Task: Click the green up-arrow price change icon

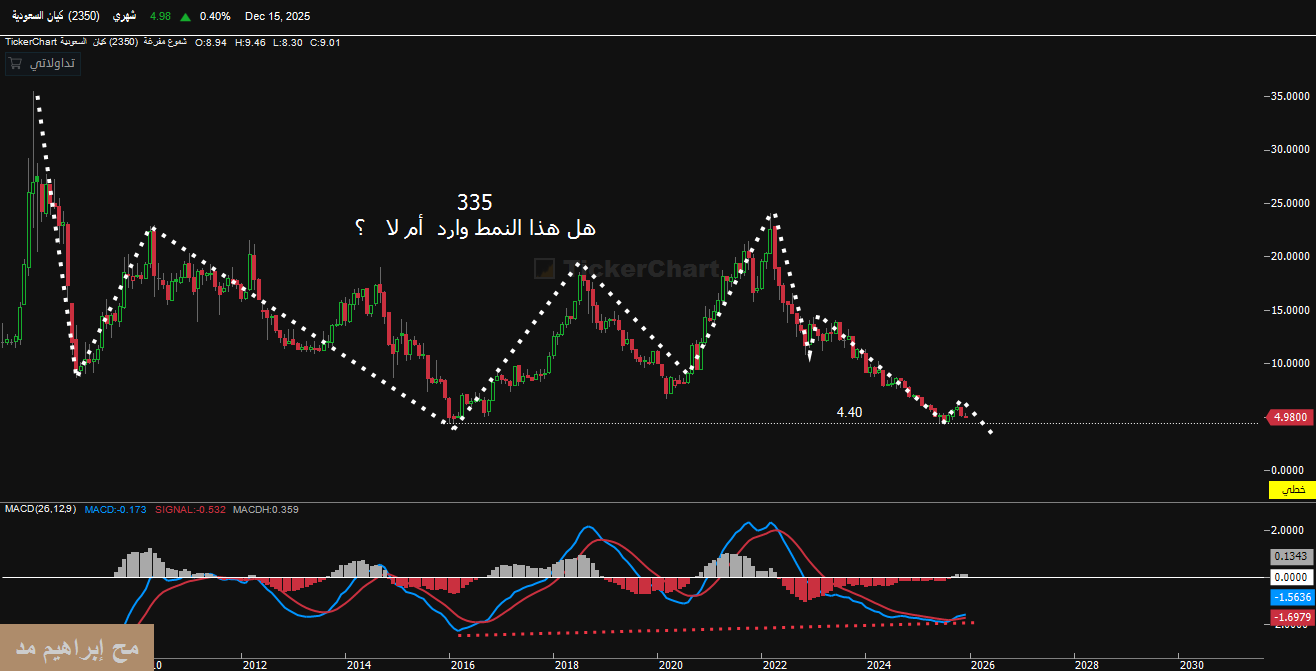Action: pos(186,17)
